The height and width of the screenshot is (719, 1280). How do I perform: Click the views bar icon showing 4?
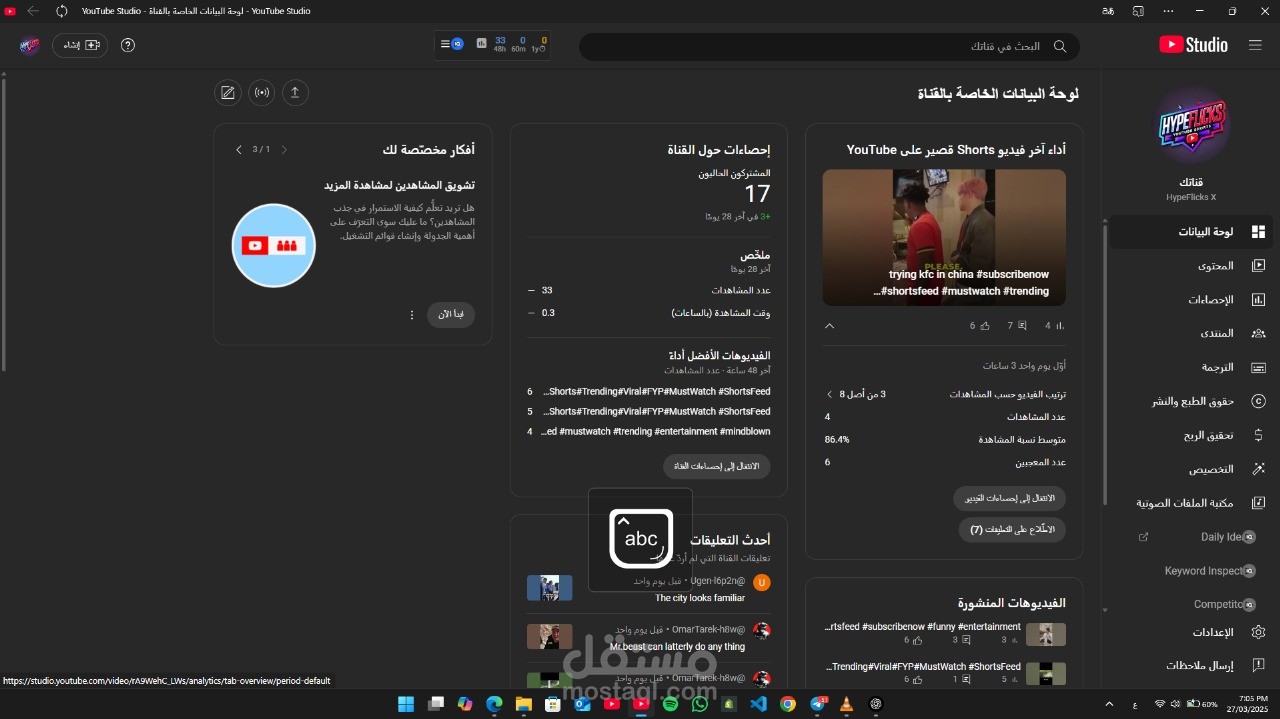point(1060,326)
